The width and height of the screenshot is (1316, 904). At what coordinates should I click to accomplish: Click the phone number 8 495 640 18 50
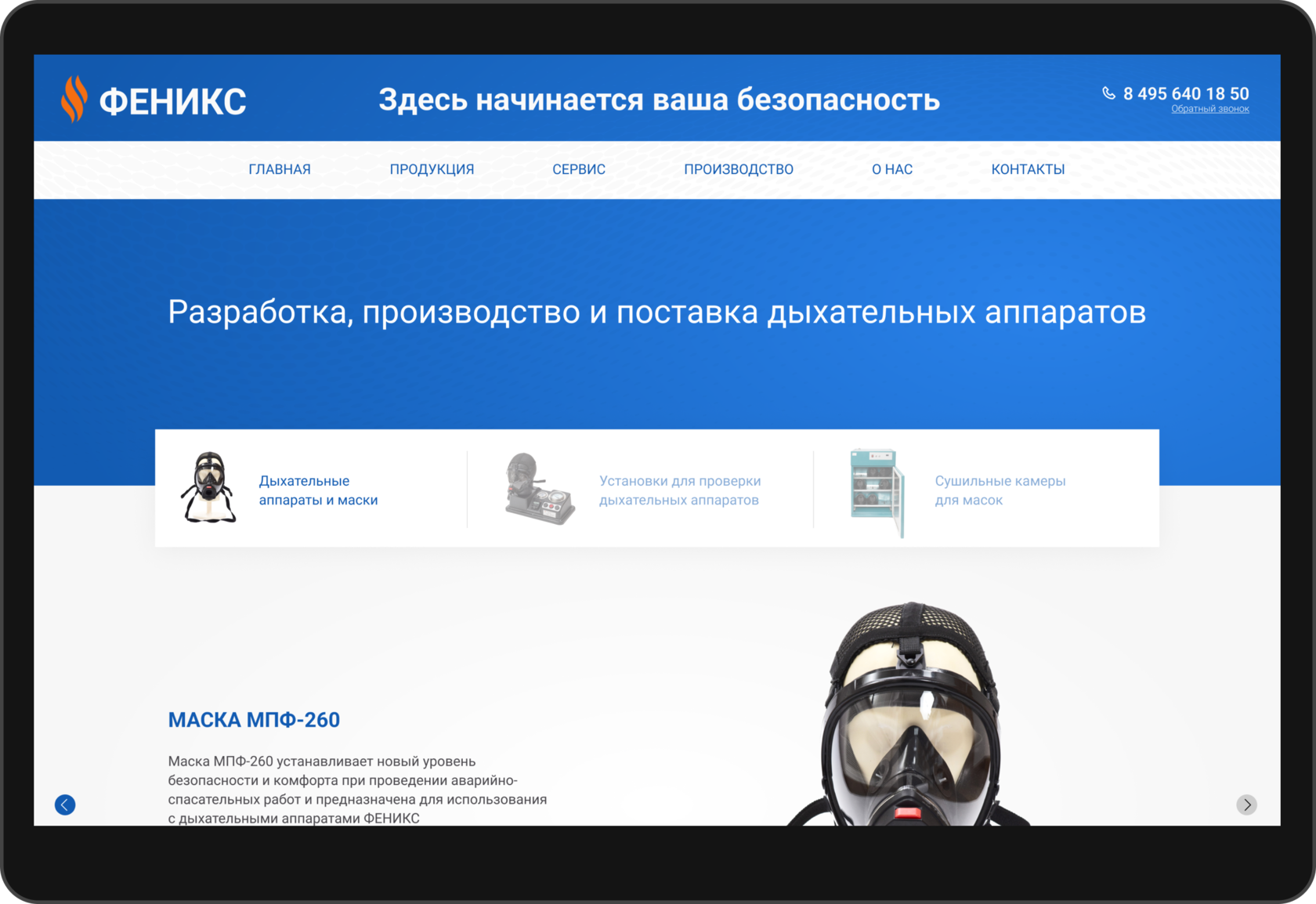tap(1186, 93)
